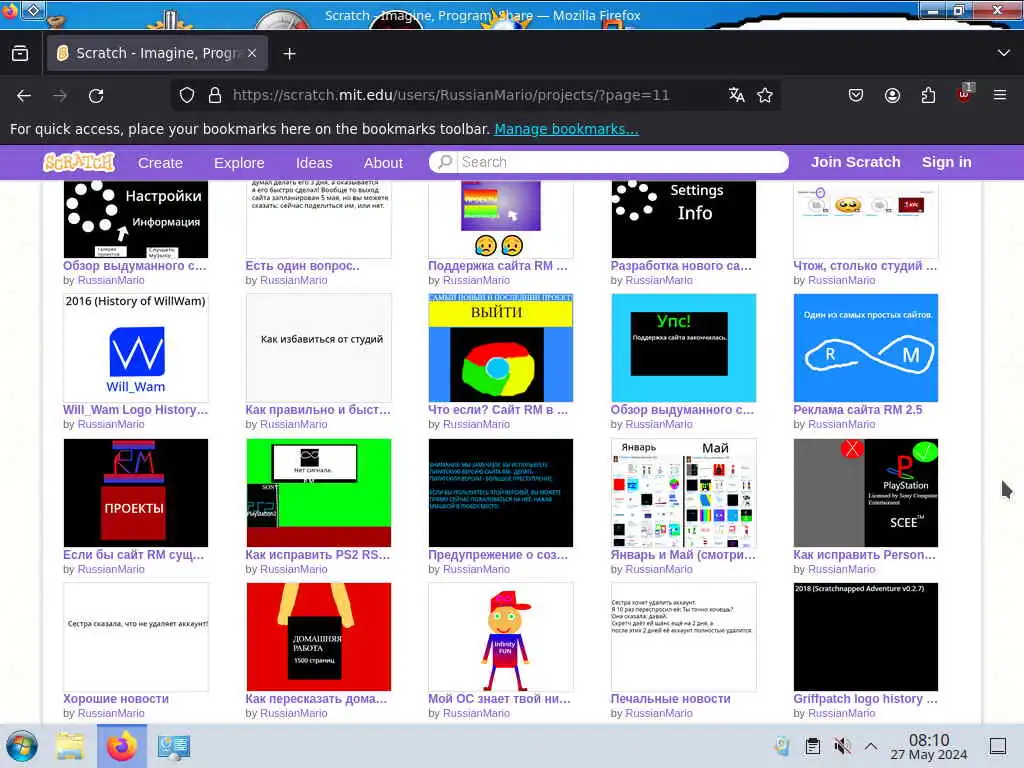1024x768 pixels.
Task: Open project title Есть один вопрос..
Action: pos(302,266)
